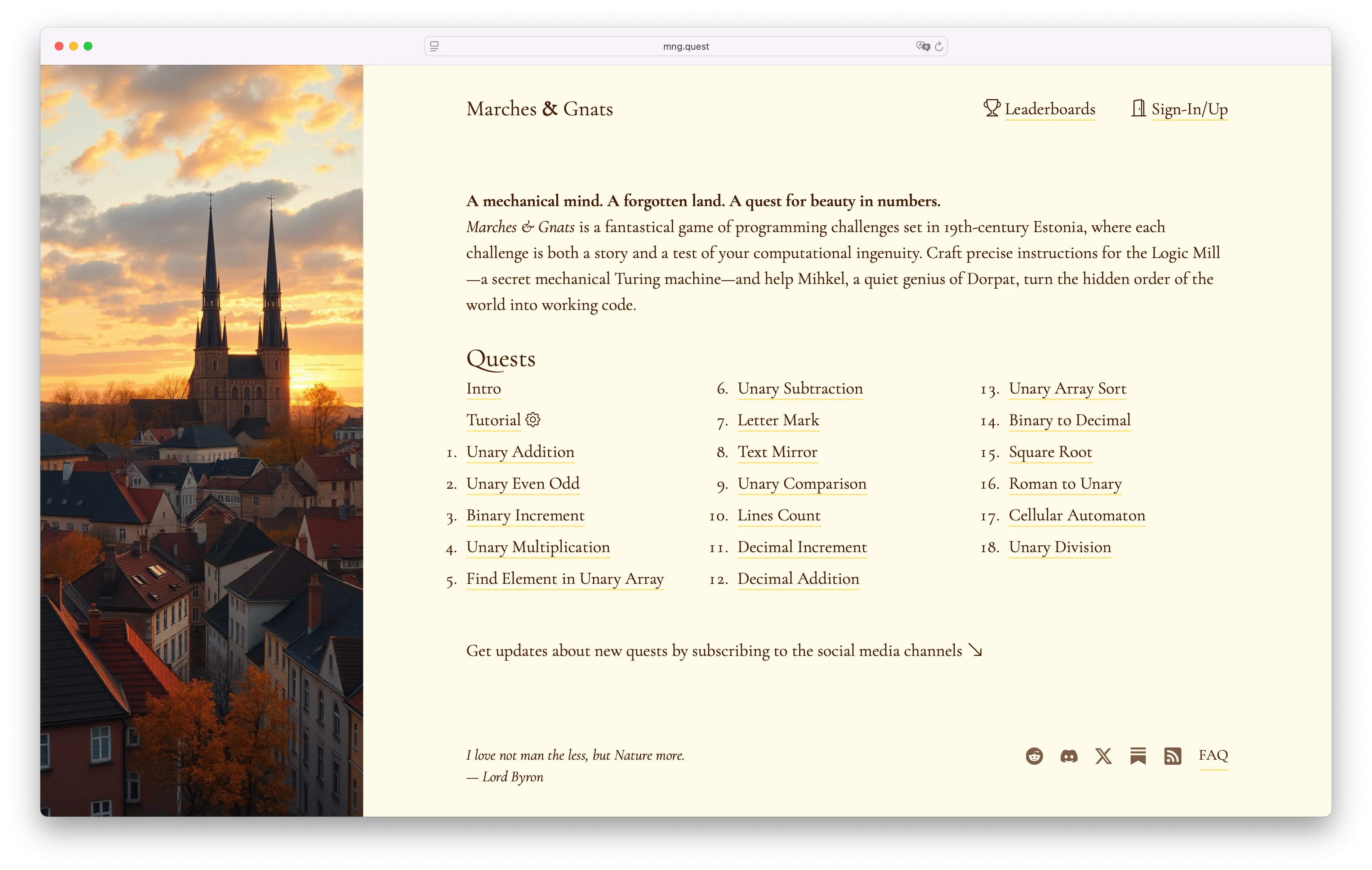Open the Sign-In/Up link
Screen dimensions: 1372x870
pos(1189,110)
